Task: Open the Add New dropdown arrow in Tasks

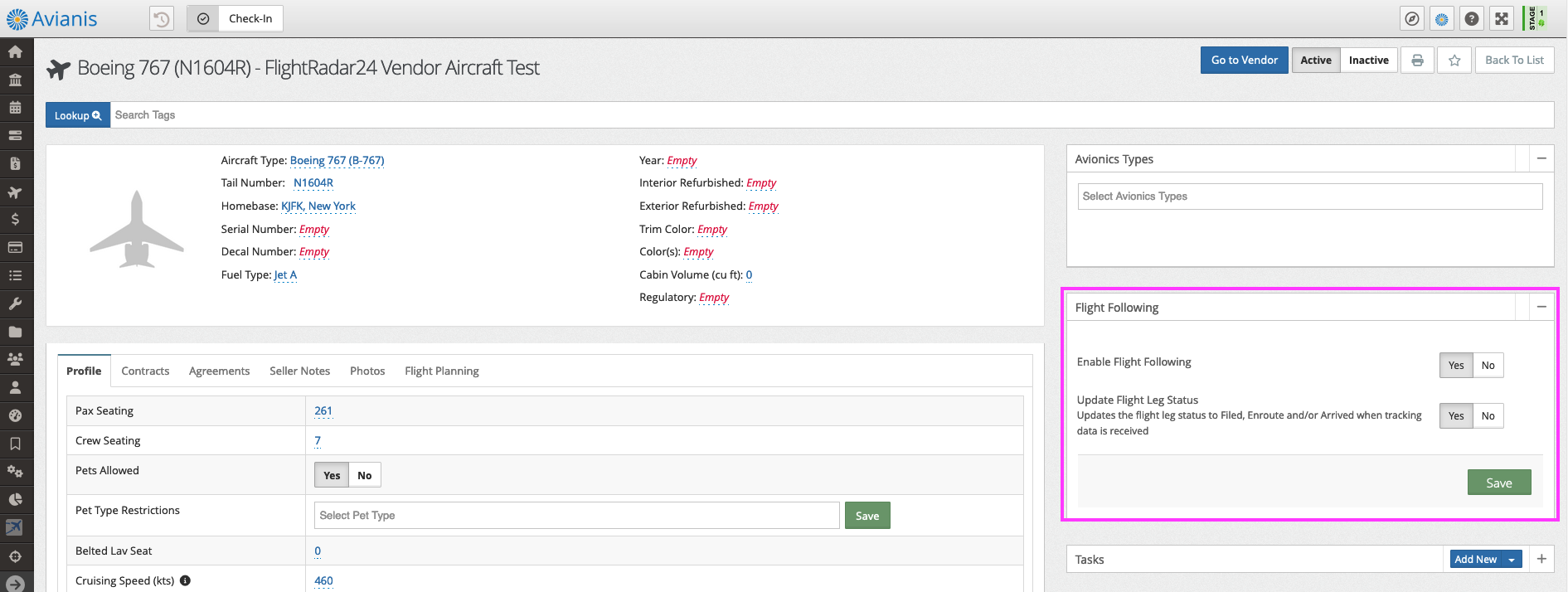Action: pyautogui.click(x=1512, y=560)
